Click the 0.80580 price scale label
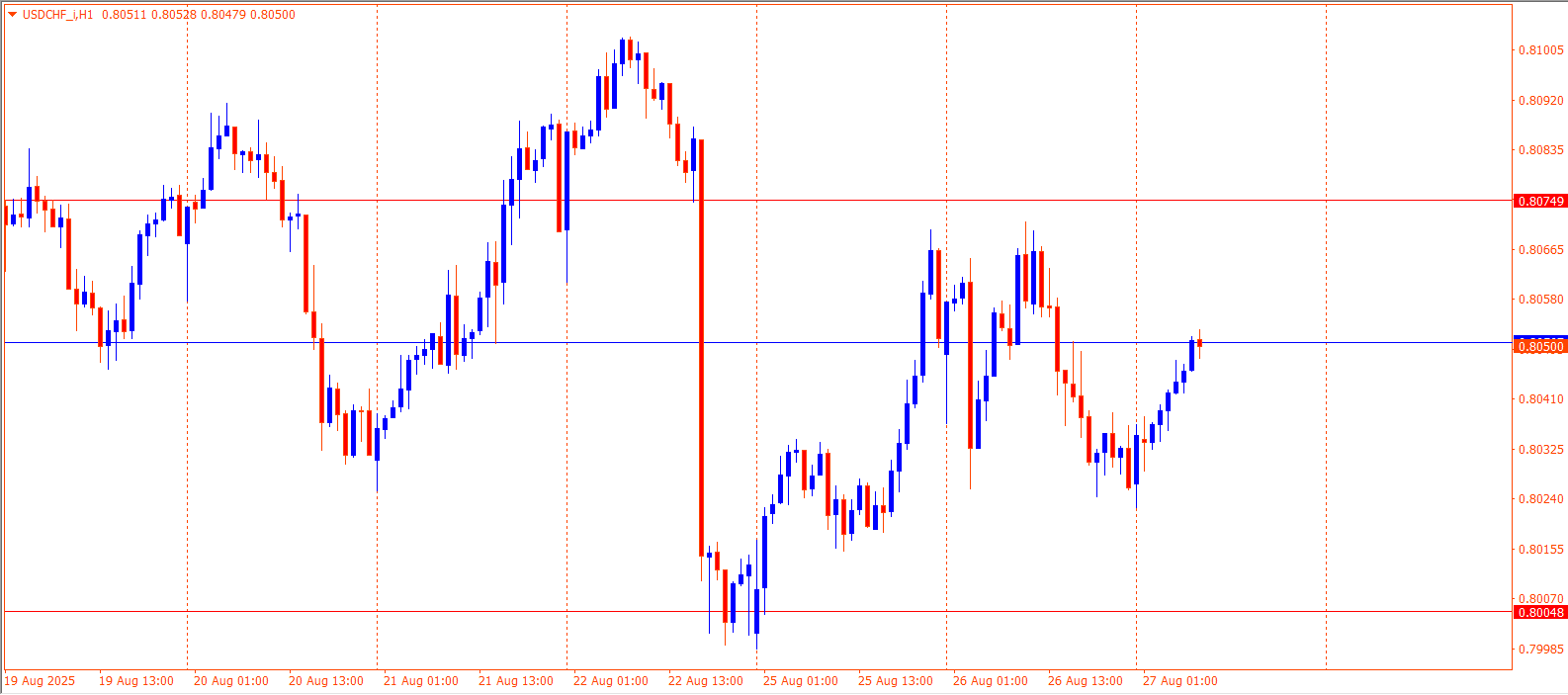The height and width of the screenshot is (695, 1568). [x=1541, y=300]
